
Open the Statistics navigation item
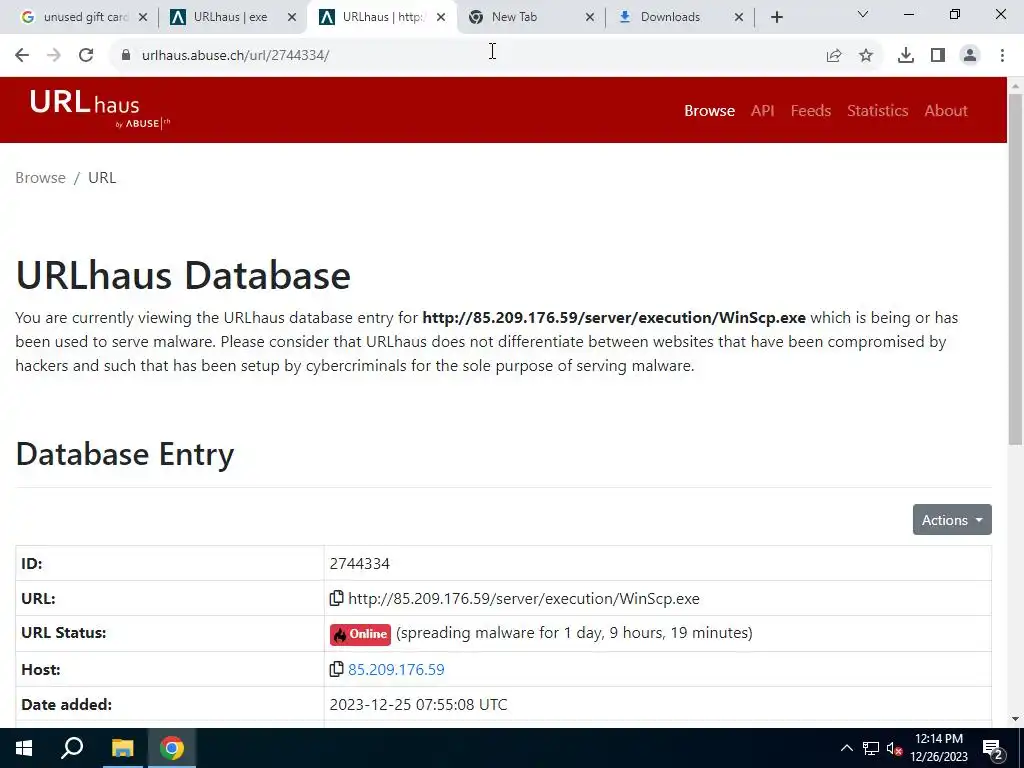click(x=877, y=110)
